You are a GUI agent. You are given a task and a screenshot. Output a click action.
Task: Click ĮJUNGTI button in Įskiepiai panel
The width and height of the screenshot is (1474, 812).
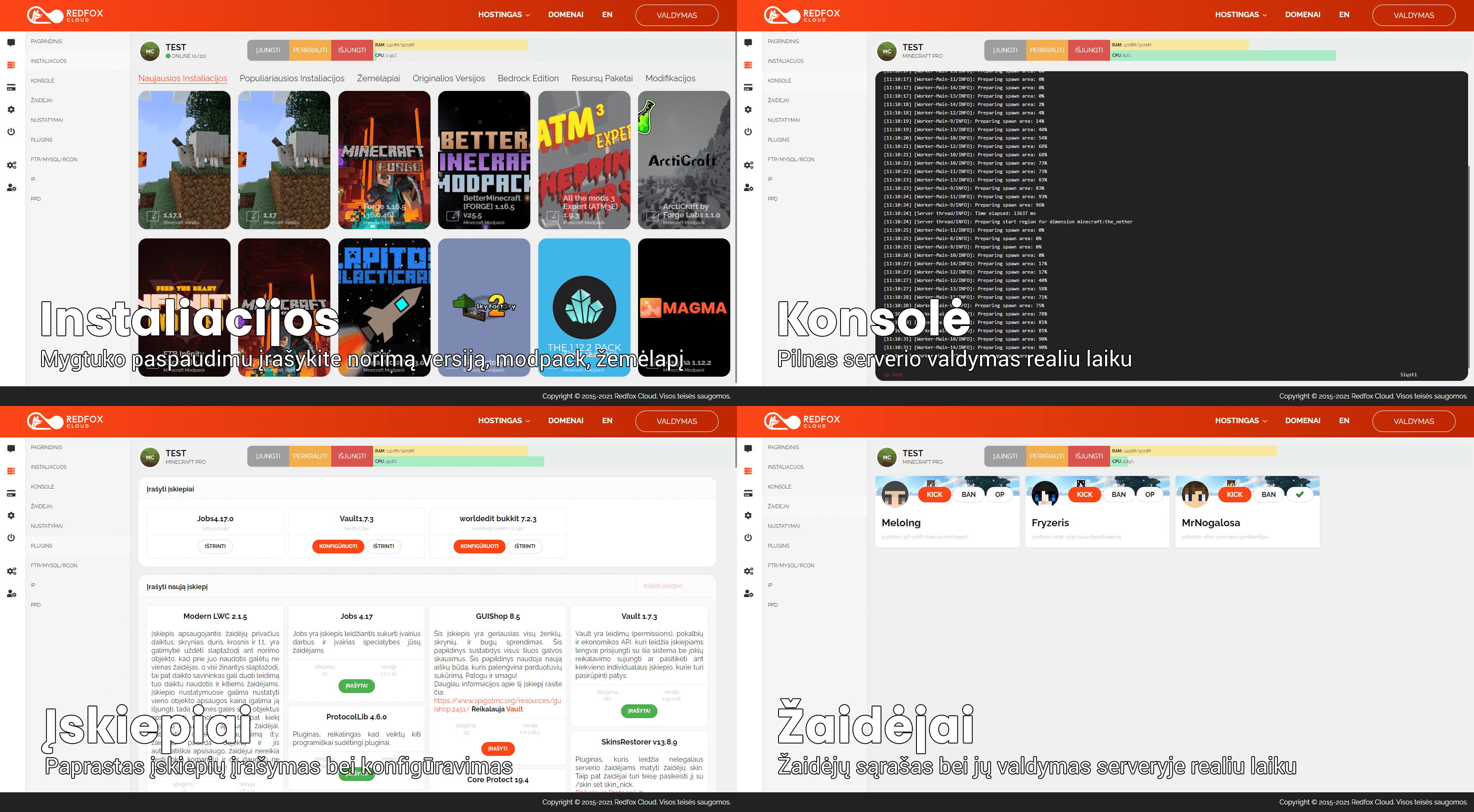click(x=268, y=456)
